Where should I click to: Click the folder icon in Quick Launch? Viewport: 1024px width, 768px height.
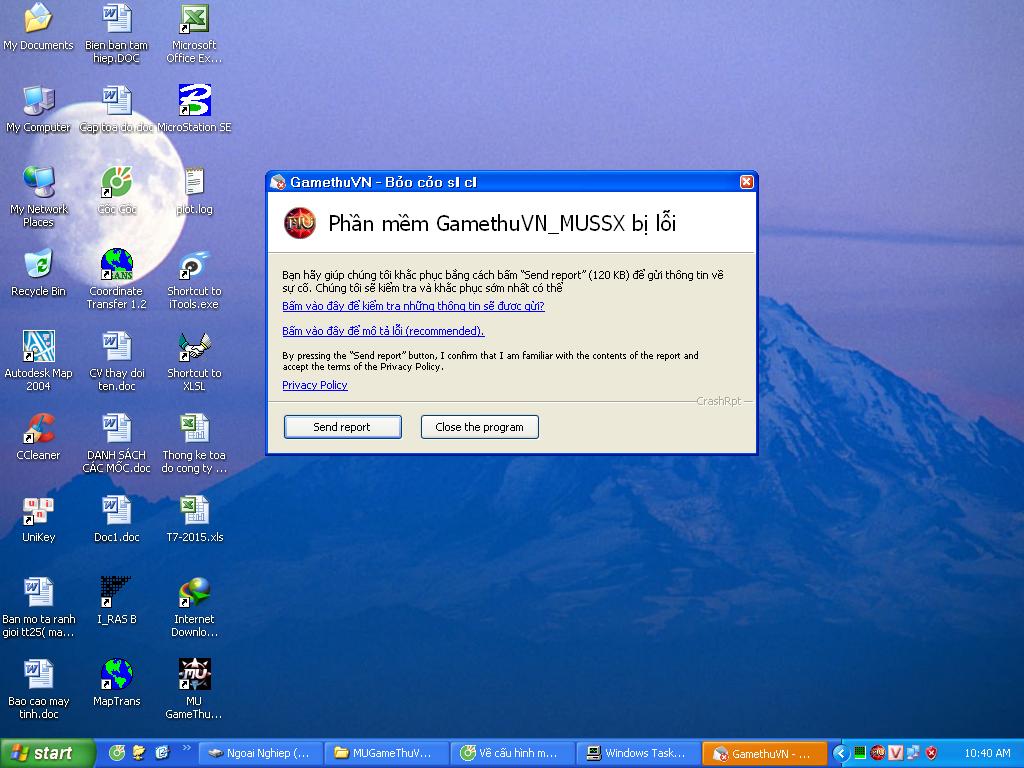click(x=139, y=753)
